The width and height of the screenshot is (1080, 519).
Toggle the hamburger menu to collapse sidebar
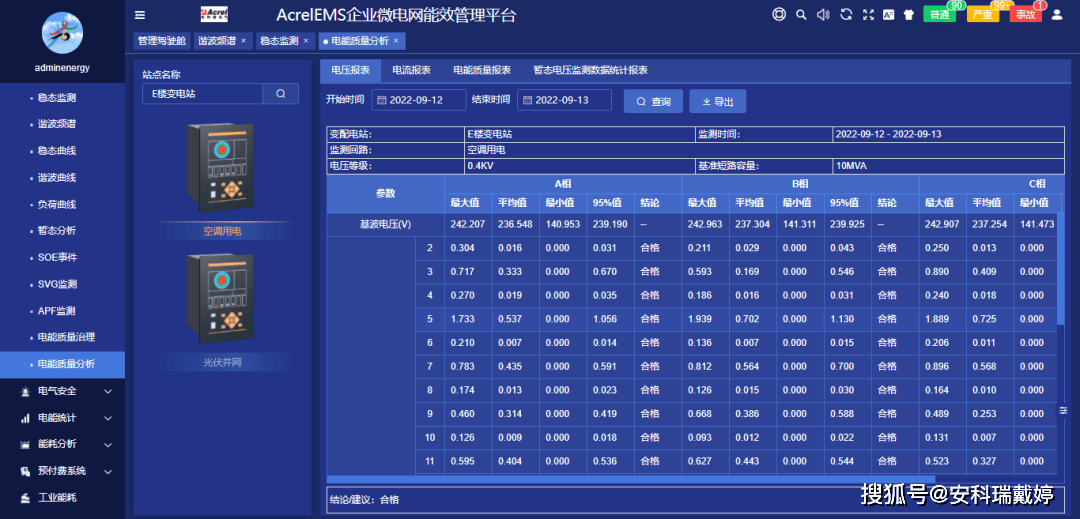140,14
